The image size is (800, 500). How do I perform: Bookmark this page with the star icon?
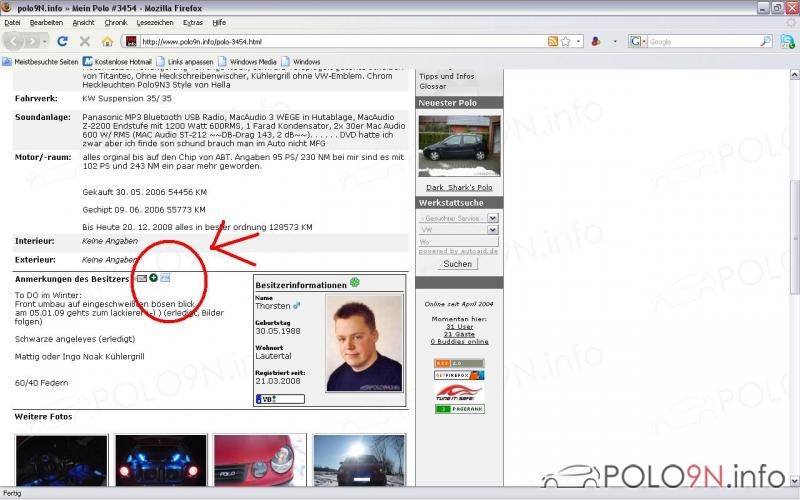click(x=565, y=41)
